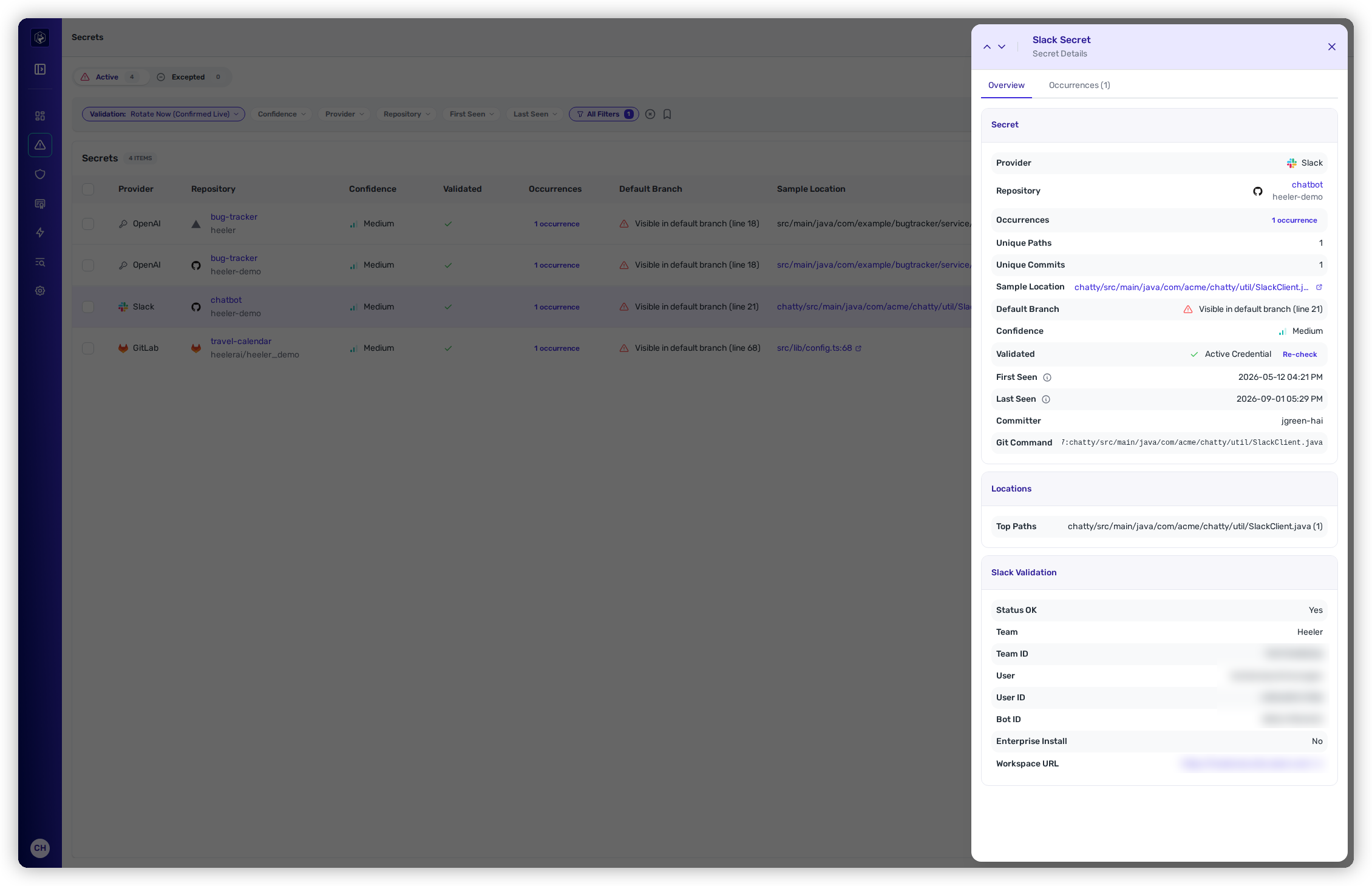Click the Top Paths SlackClient.java entry
Screen dimensions: 1372x886
pos(1195,527)
